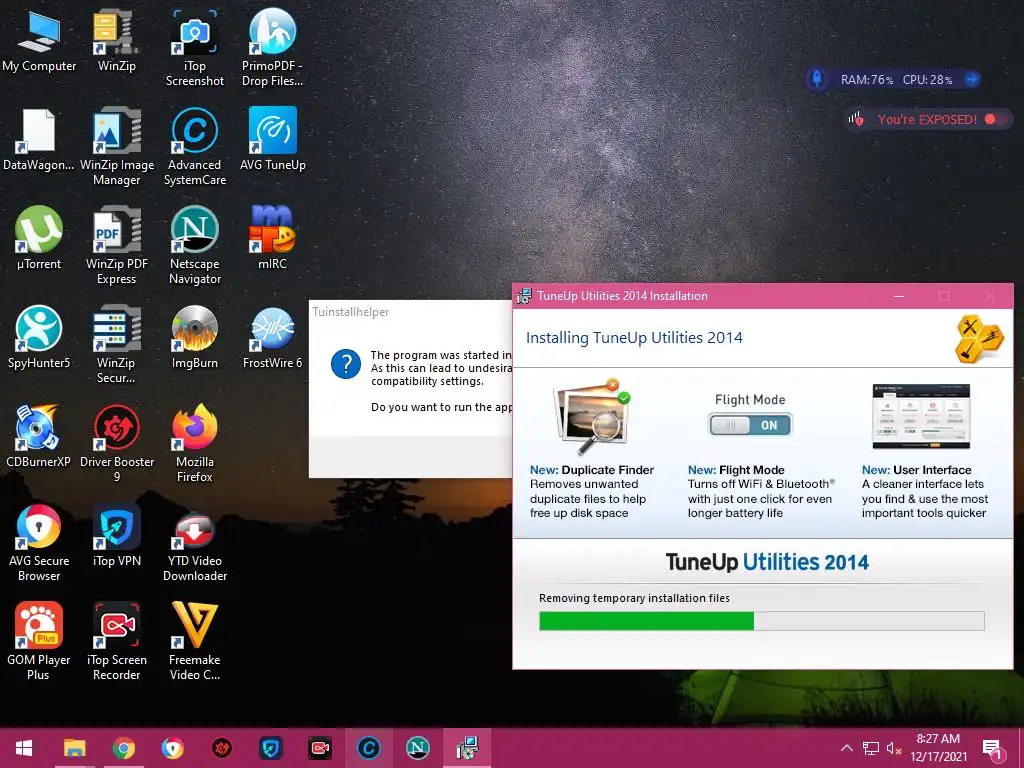Click the User Interface preview thumbnail

(921, 416)
